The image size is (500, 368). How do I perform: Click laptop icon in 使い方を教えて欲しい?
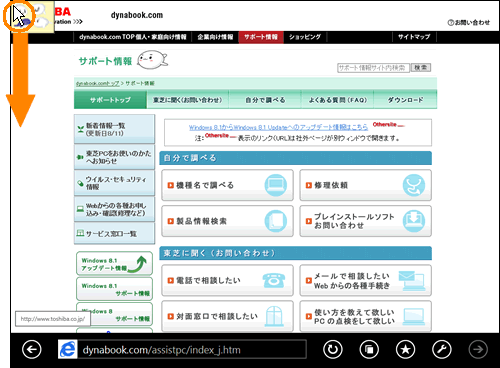coord(414,316)
